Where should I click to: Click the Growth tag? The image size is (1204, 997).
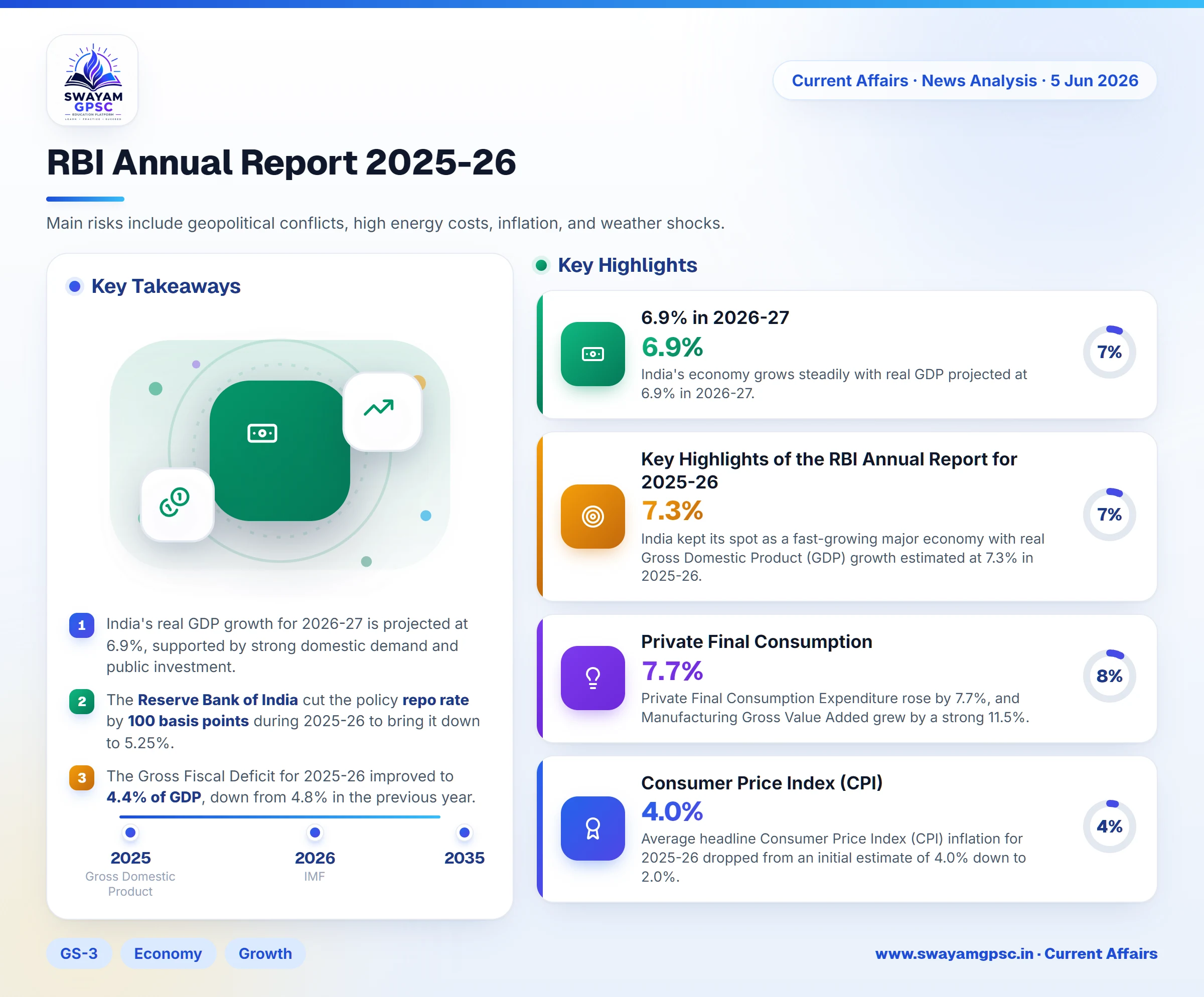click(265, 953)
